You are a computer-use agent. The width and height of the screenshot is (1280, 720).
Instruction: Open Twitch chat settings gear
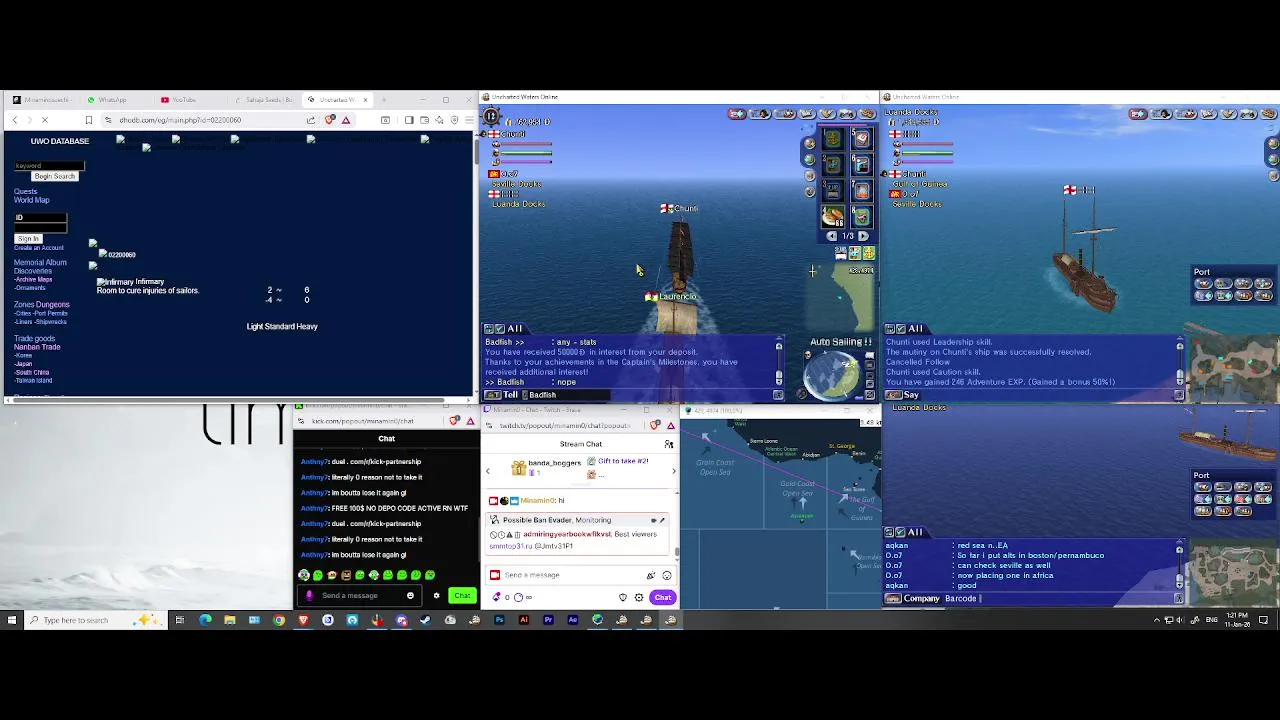click(x=639, y=597)
